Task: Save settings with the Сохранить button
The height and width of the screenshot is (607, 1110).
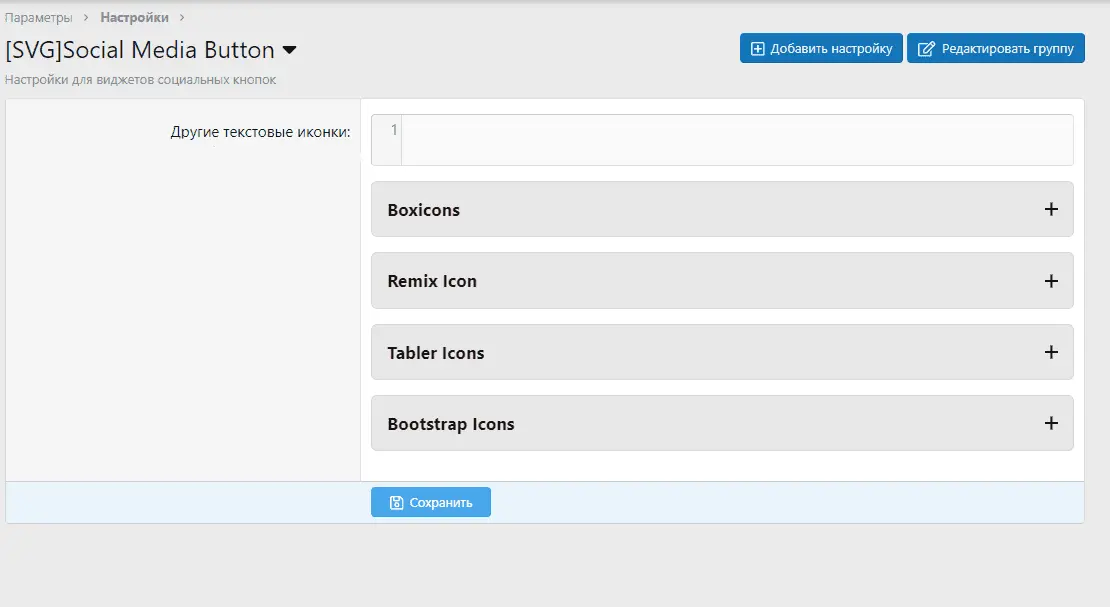Action: 431,503
